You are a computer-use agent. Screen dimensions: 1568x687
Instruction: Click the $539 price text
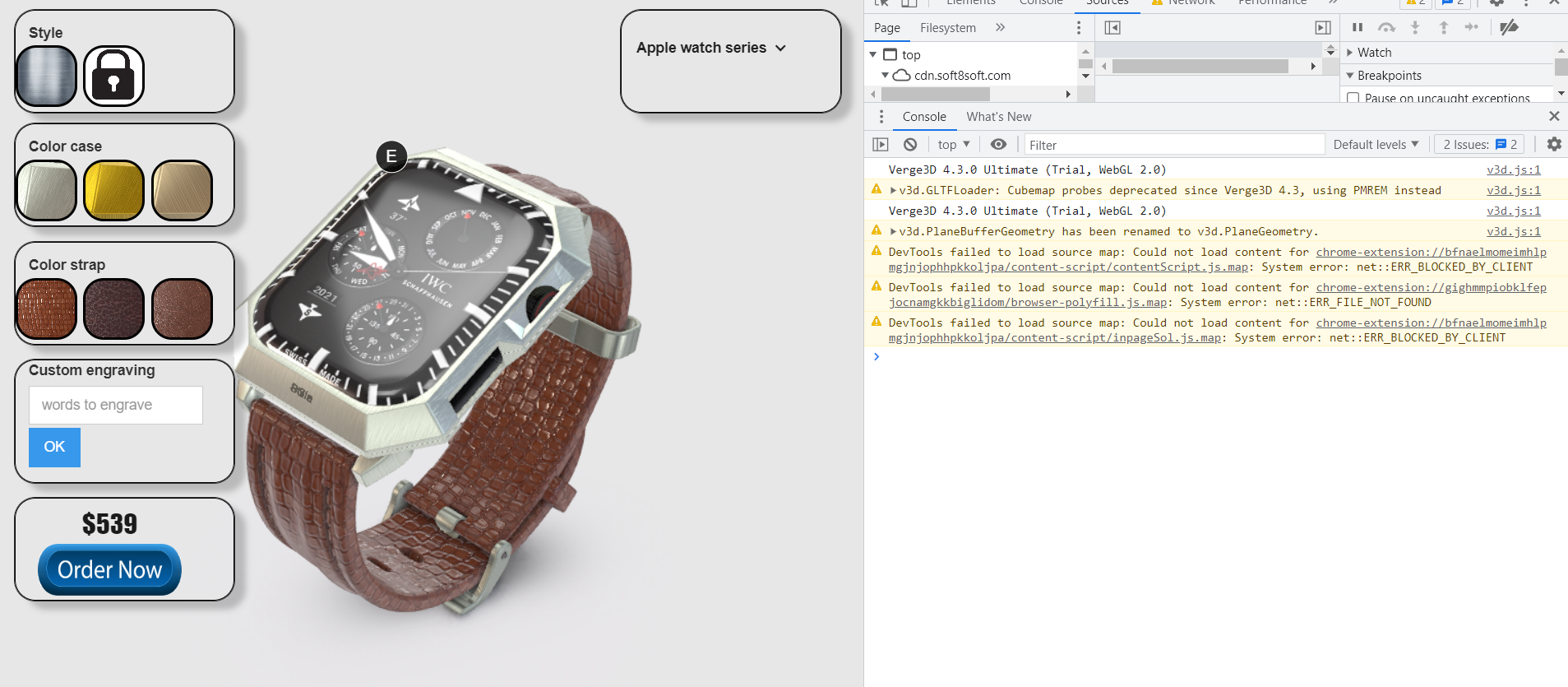(x=109, y=524)
